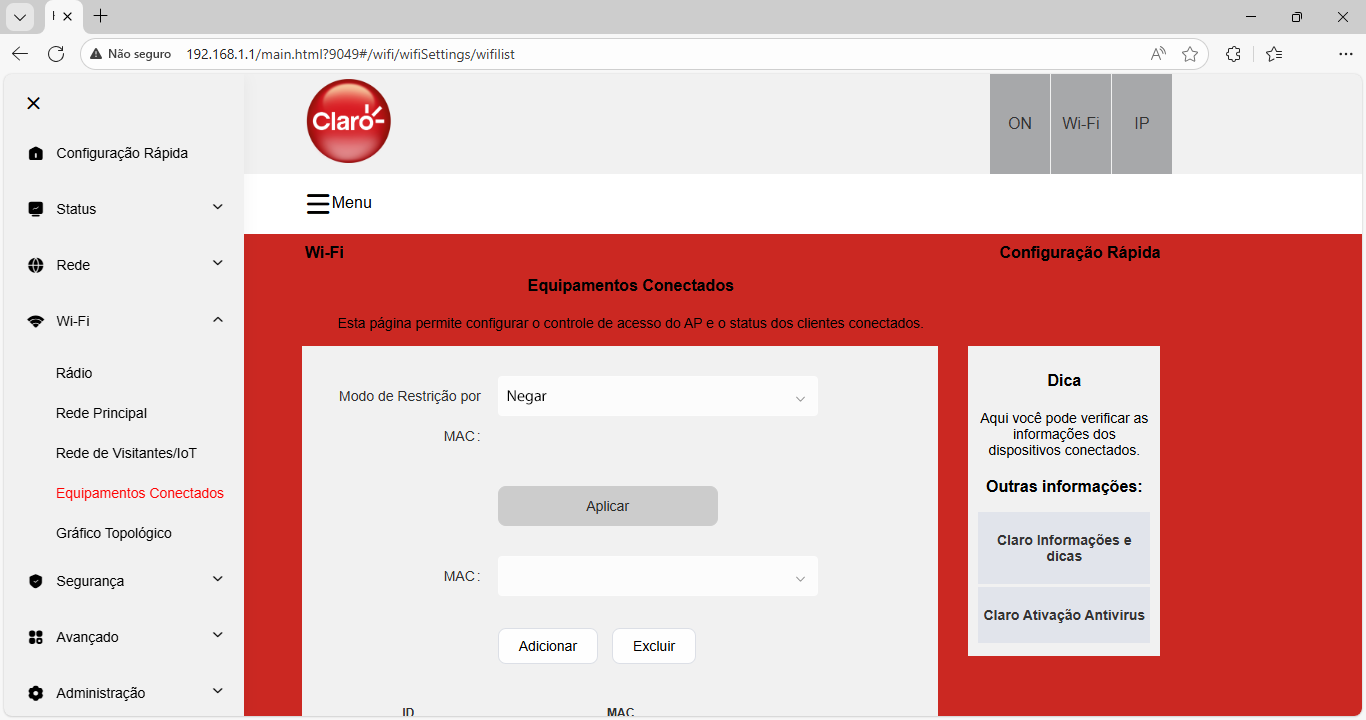The width and height of the screenshot is (1366, 720).
Task: Click the Configuração Rápida home icon
Action: [36, 153]
